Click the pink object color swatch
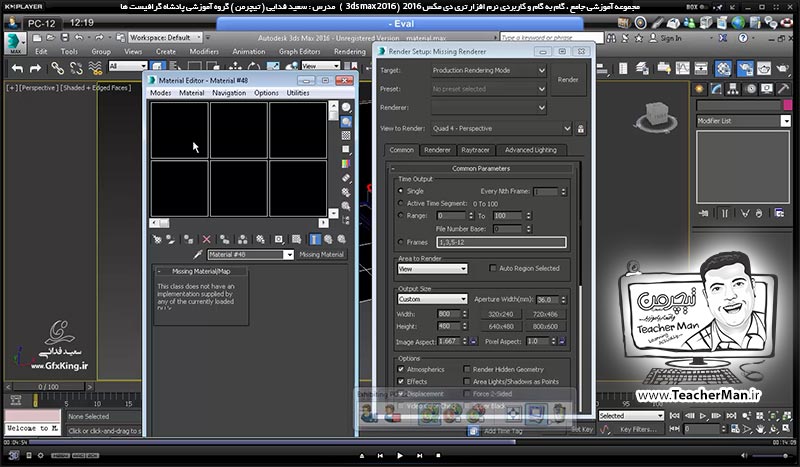The image size is (800, 467). [788, 105]
